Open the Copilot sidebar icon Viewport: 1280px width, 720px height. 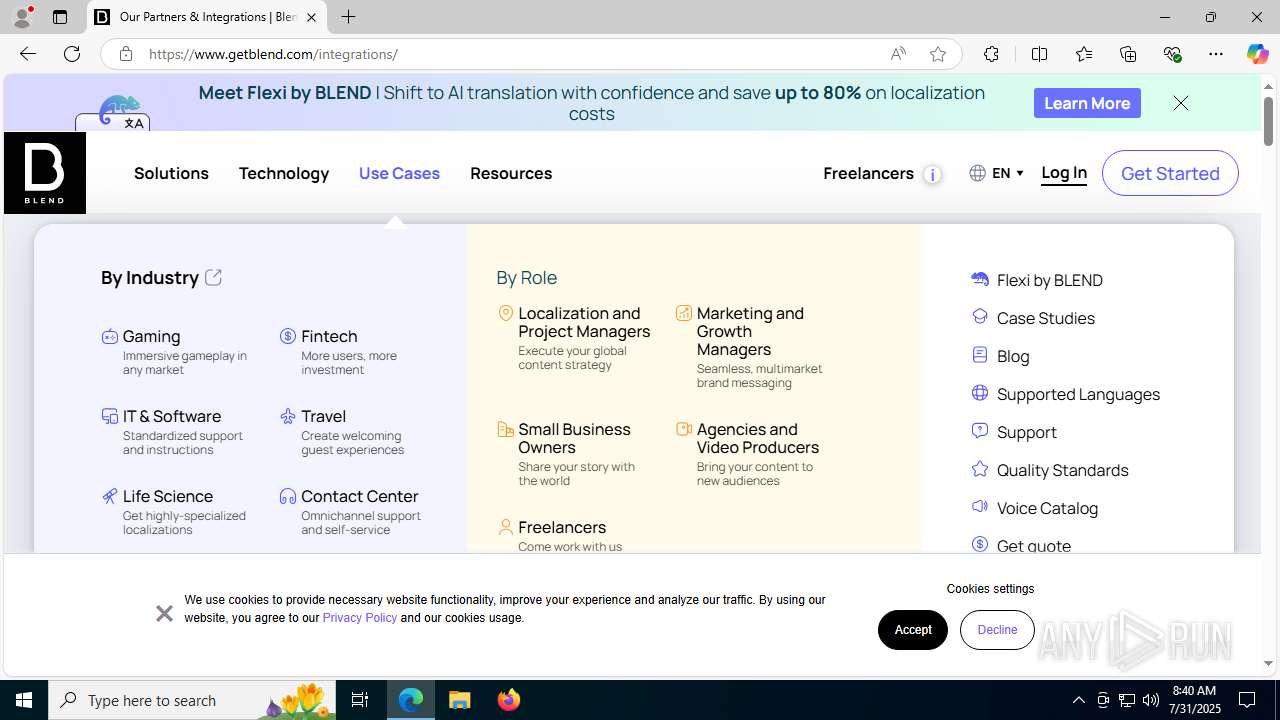[x=1257, y=54]
